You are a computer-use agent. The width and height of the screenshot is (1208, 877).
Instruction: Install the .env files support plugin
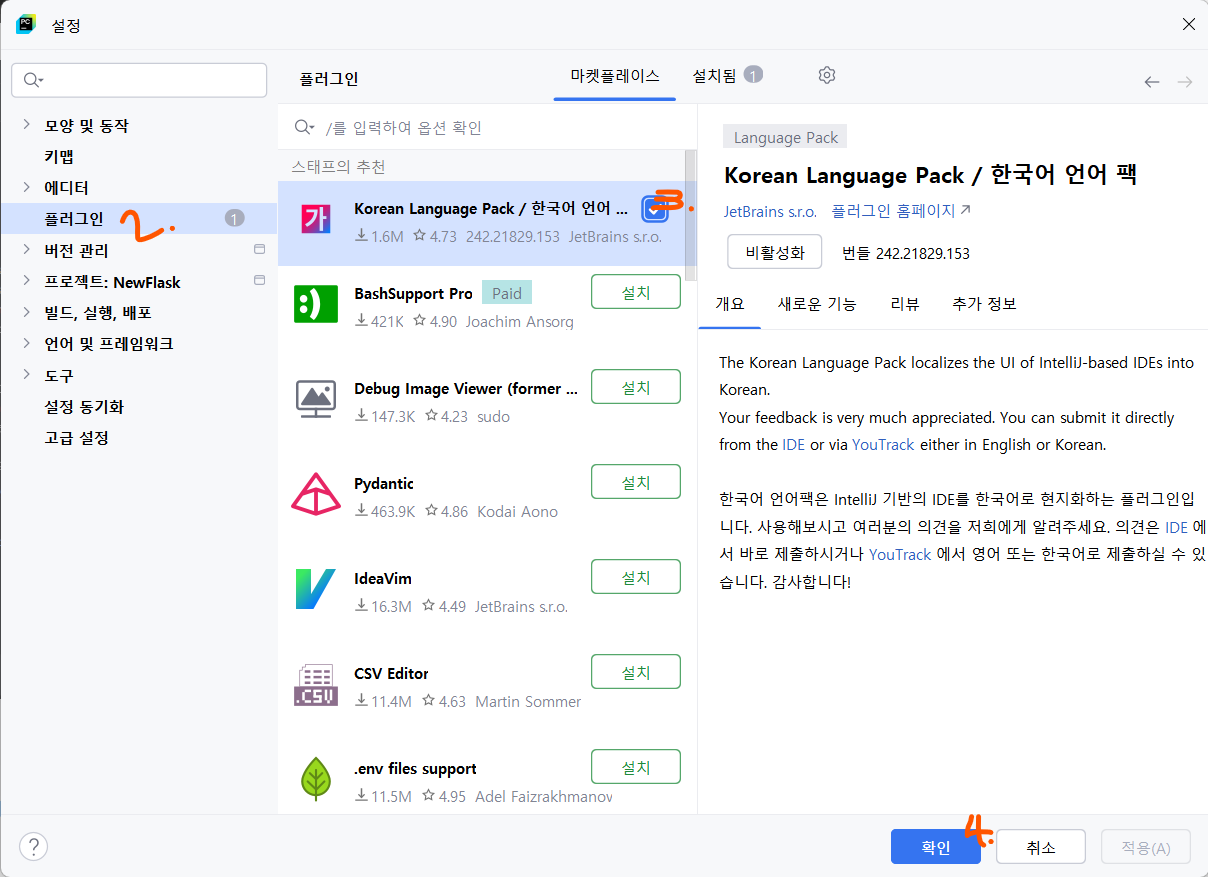pyautogui.click(x=636, y=767)
